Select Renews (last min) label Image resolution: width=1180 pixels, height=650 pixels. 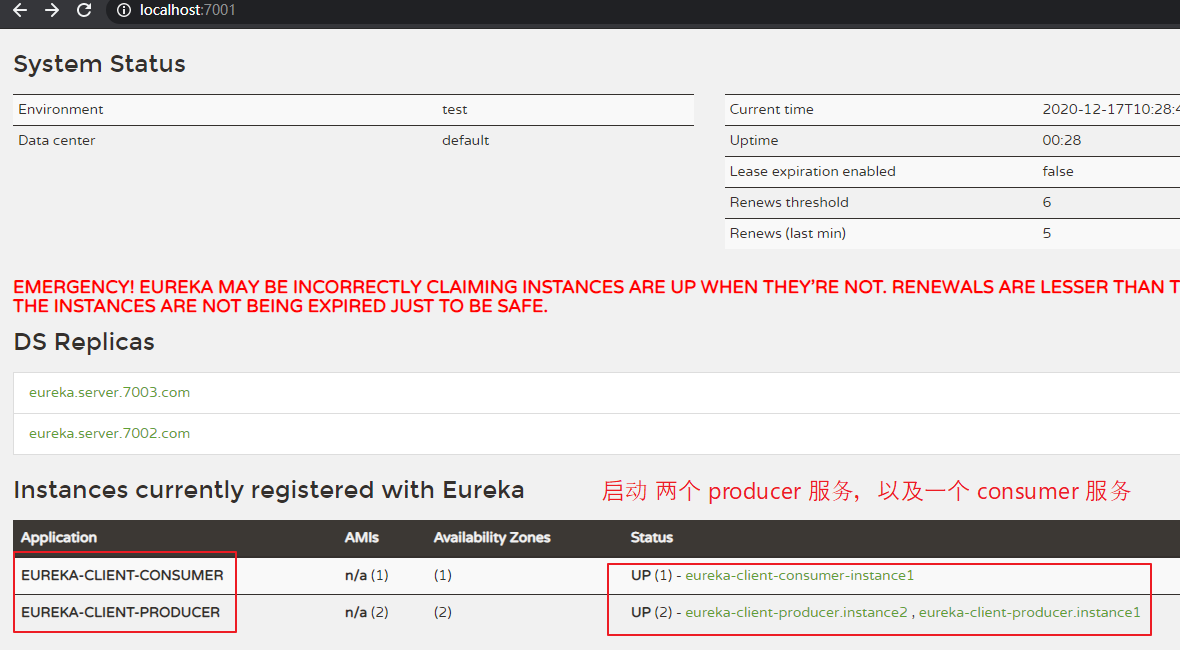788,233
